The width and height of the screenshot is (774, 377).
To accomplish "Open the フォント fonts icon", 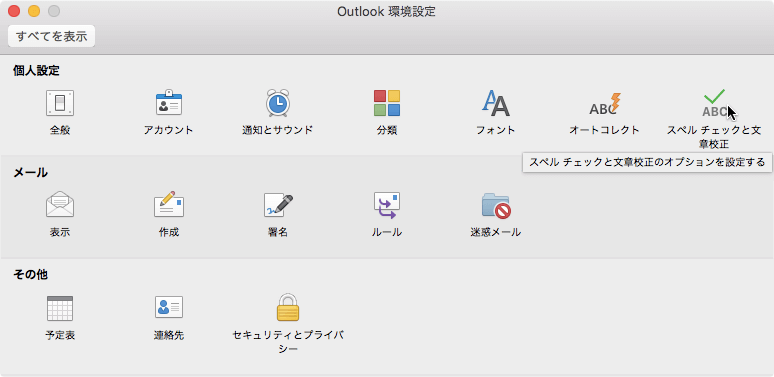I will click(496, 103).
